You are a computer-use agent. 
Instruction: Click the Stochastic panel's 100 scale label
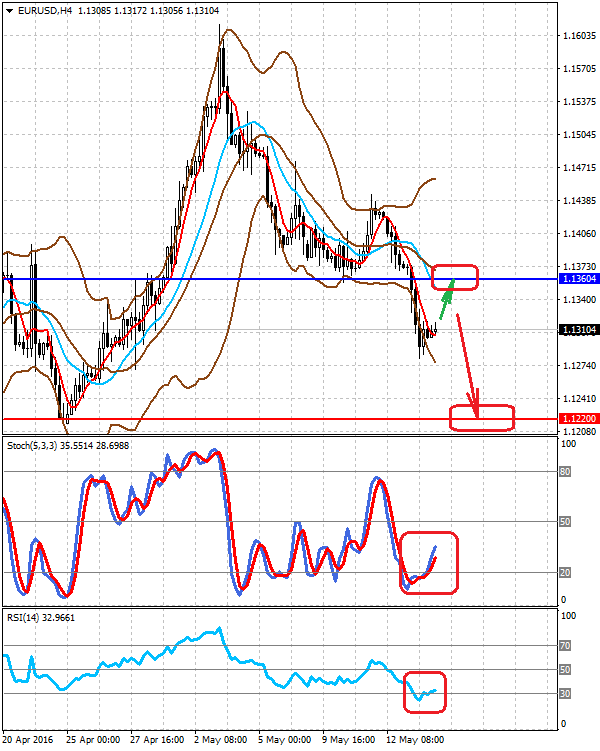pos(568,444)
